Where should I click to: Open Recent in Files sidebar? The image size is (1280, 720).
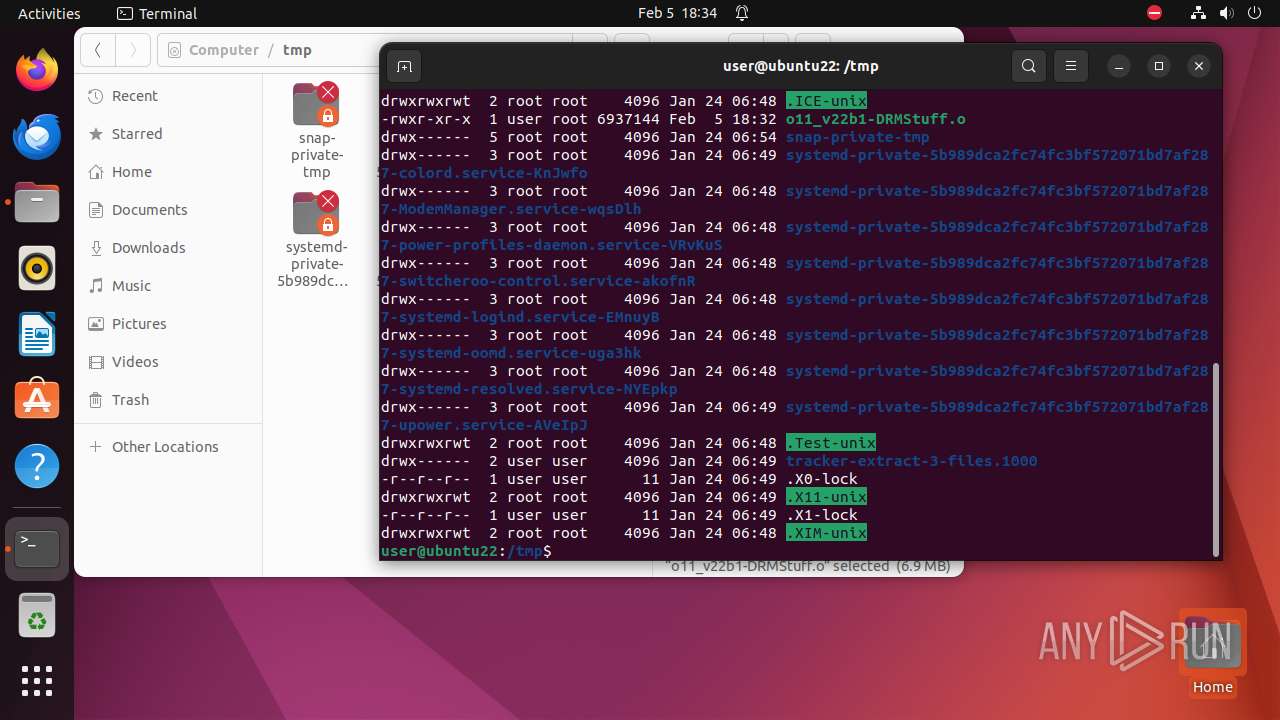168,96
